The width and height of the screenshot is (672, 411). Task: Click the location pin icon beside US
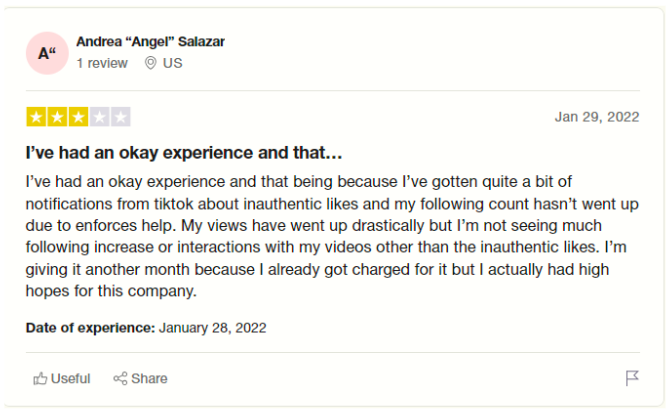pos(150,63)
